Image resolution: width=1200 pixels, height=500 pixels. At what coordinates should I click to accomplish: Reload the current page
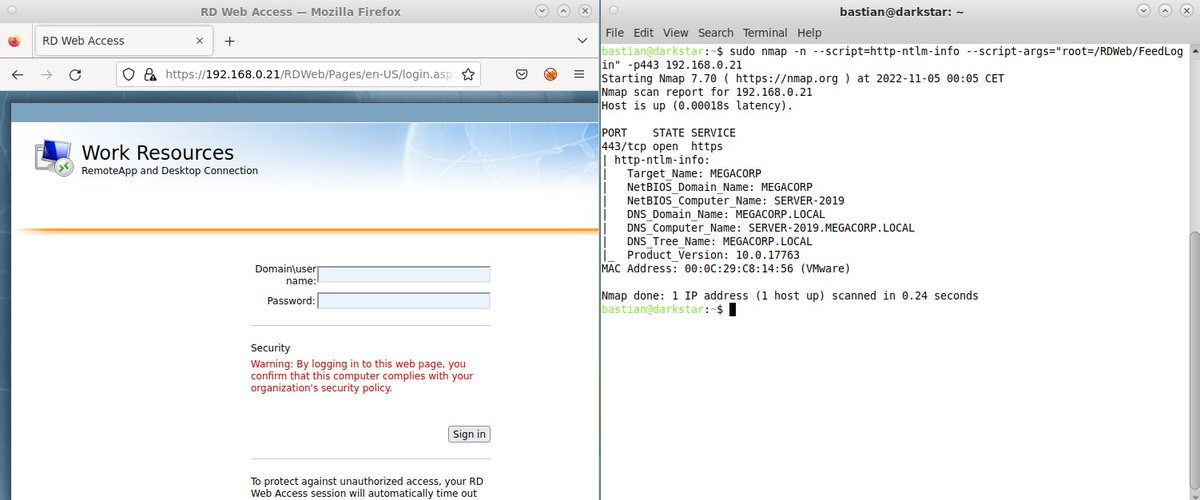[75, 75]
